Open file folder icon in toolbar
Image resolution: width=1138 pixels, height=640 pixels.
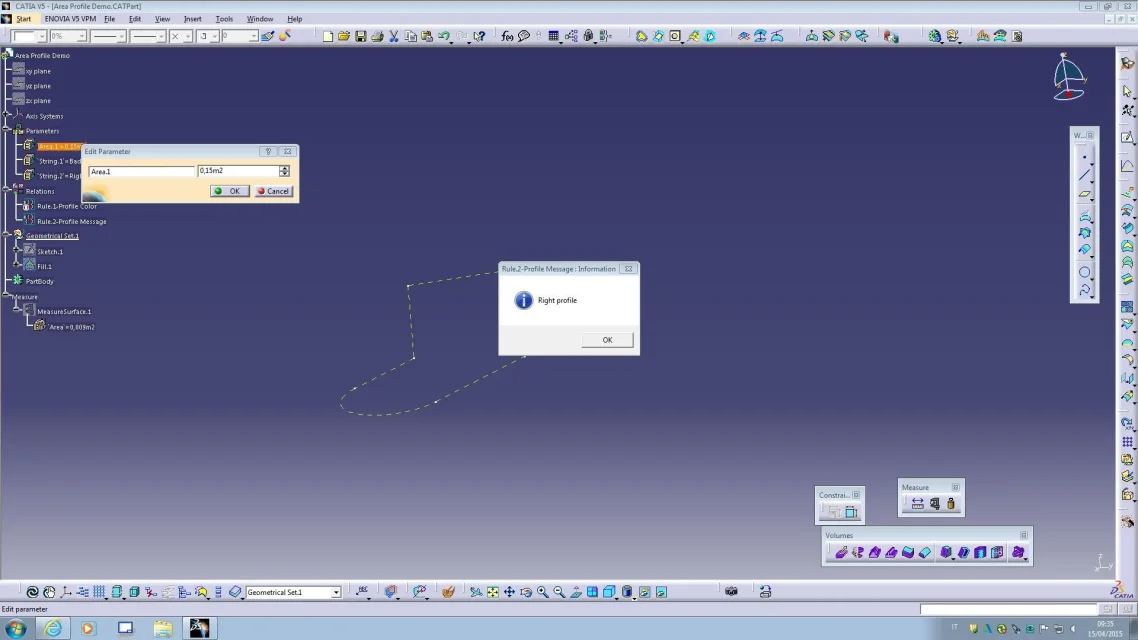[x=344, y=36]
